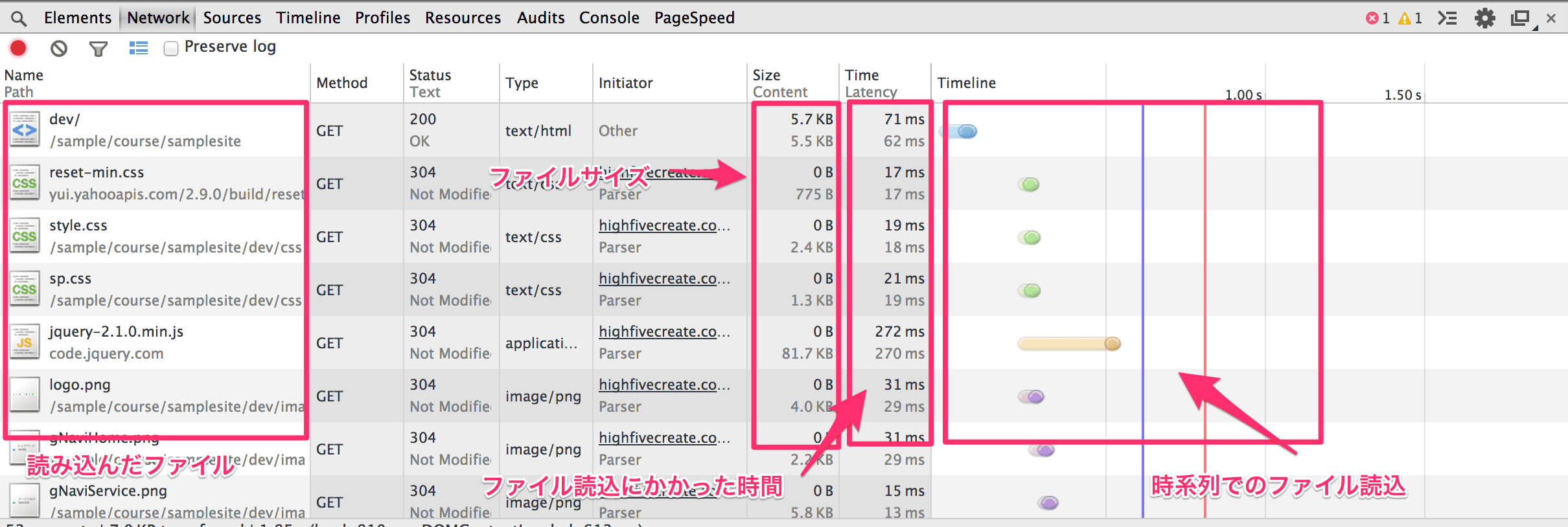Show the console drawer icon
The height and width of the screenshot is (527, 1568).
click(x=1447, y=18)
